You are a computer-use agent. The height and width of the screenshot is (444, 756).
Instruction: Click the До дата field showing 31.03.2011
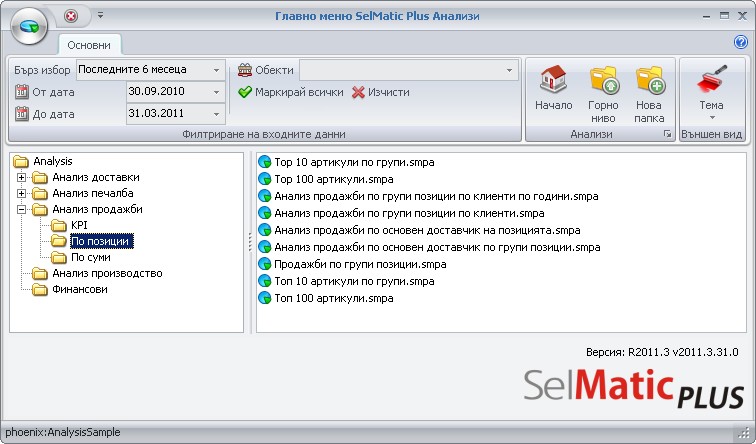coord(176,114)
